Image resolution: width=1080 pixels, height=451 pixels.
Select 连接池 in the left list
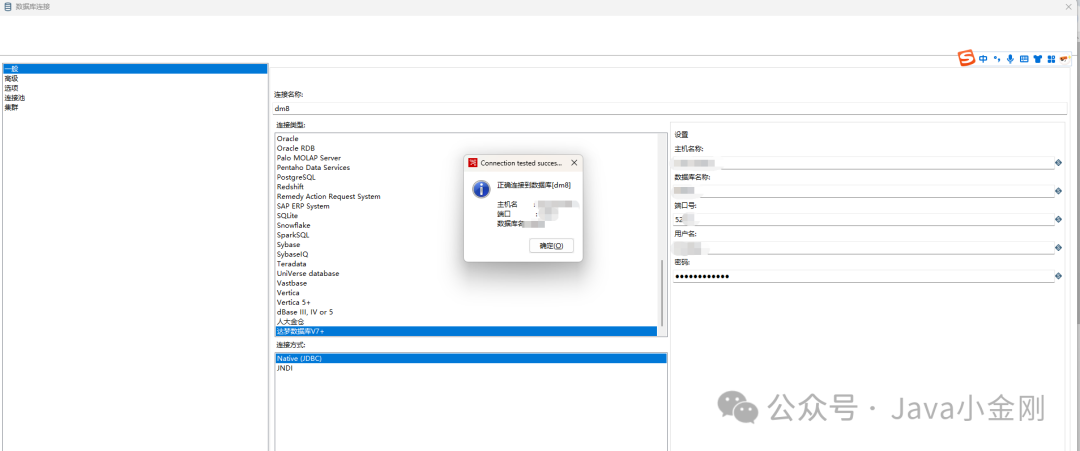pyautogui.click(x=14, y=98)
